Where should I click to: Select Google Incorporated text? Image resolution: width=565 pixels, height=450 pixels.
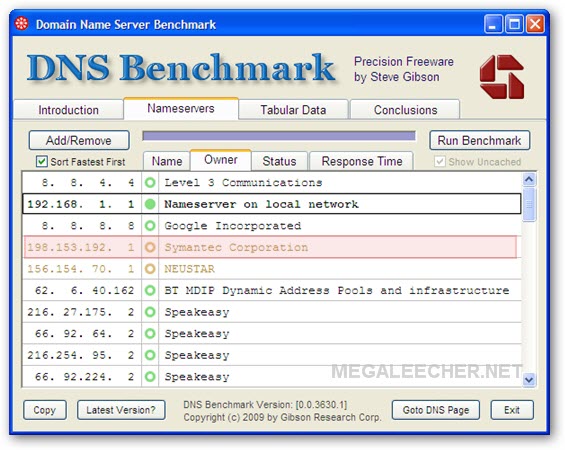pos(232,226)
